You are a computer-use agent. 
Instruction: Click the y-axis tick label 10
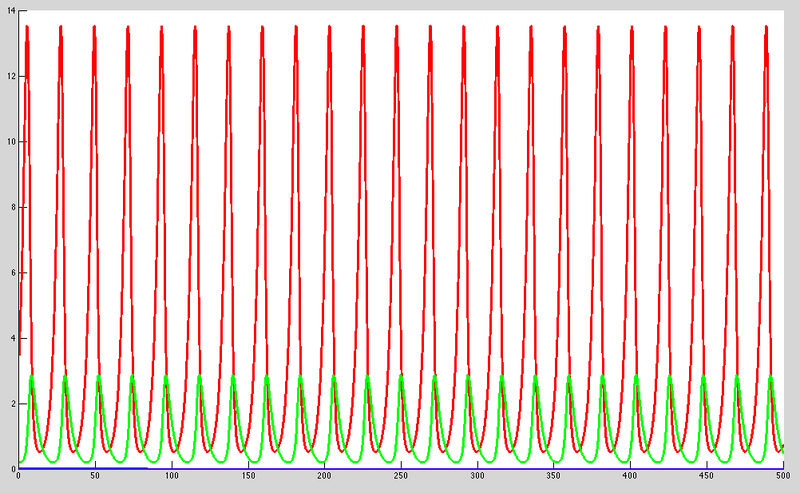(x=9, y=141)
